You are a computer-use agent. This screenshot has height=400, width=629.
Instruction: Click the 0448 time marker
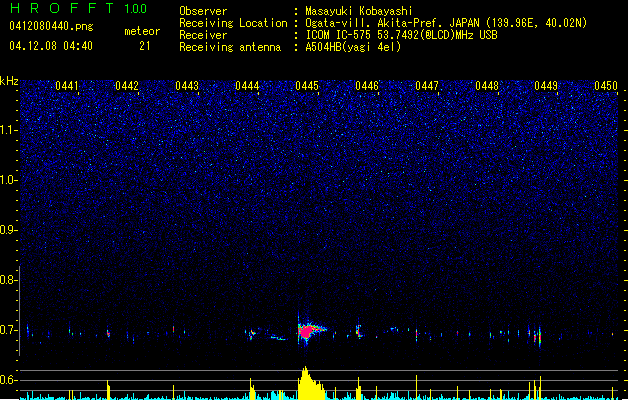coord(487,86)
